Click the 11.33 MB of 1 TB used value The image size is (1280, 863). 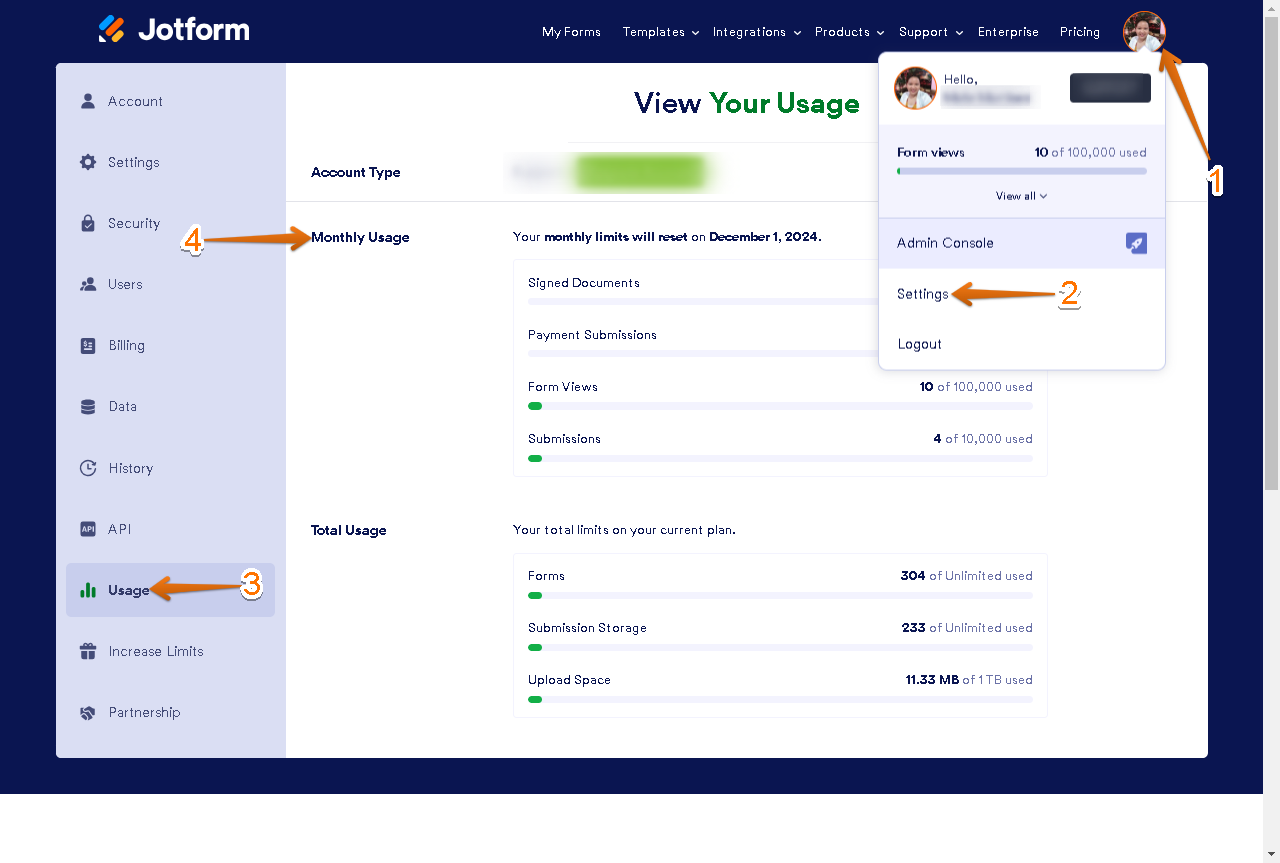pyautogui.click(x=969, y=680)
